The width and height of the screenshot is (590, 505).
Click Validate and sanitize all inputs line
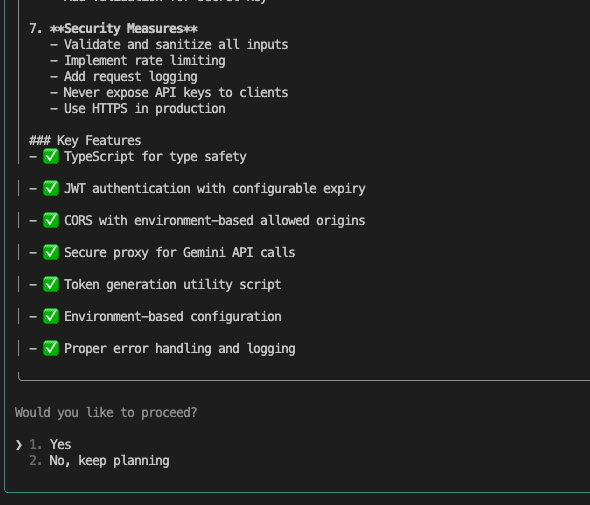176,44
